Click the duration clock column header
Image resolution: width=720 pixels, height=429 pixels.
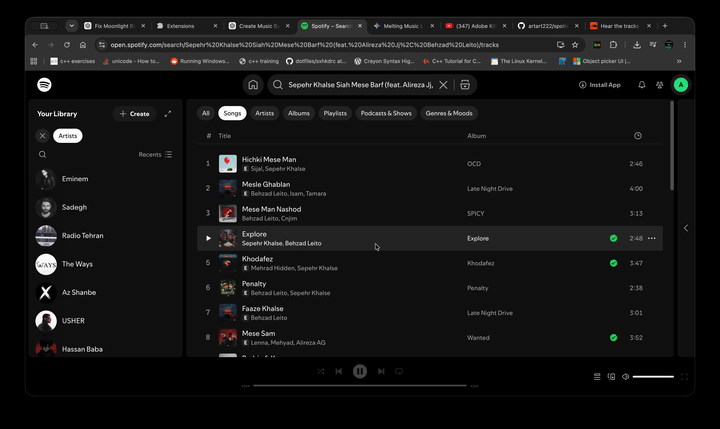pyautogui.click(x=638, y=135)
